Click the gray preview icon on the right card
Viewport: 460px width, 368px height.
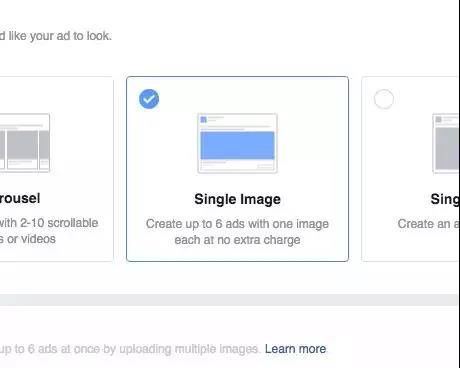tap(446, 143)
